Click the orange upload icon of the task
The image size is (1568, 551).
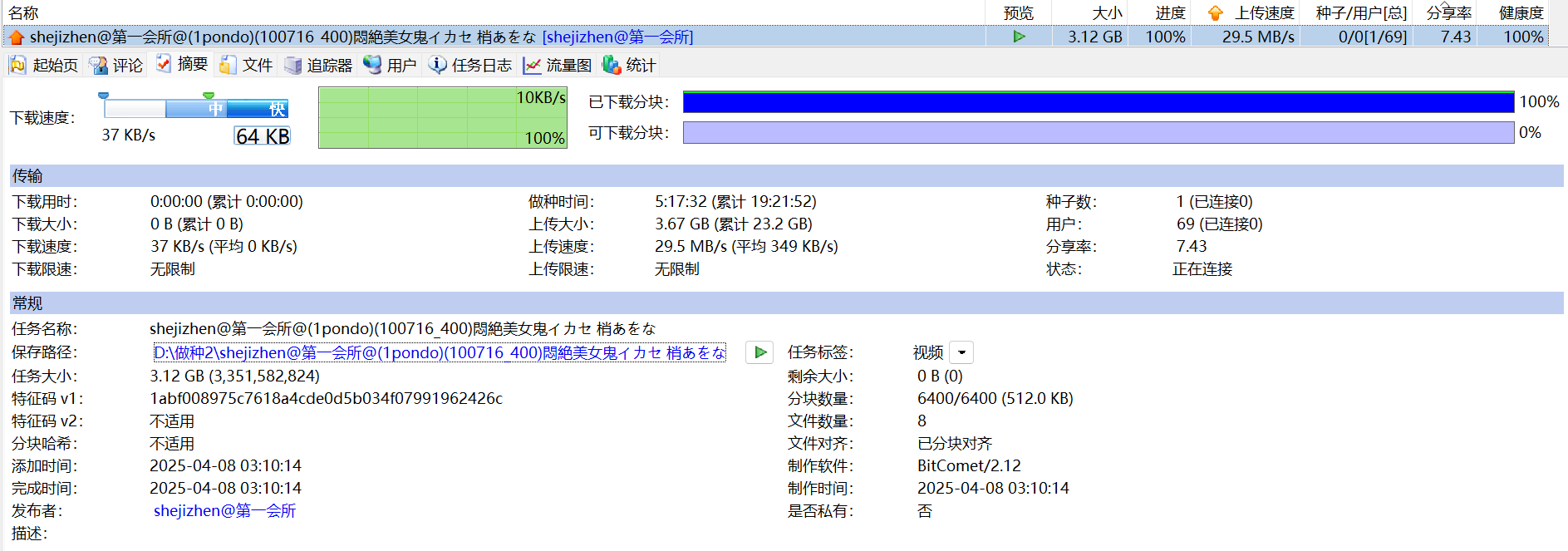click(x=16, y=37)
